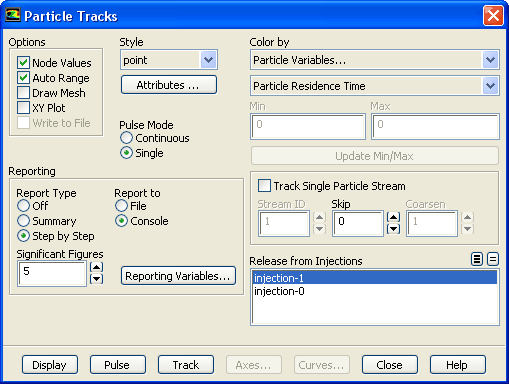The width and height of the screenshot is (509, 384).
Task: Open the style Attributes dialog
Action: click(169, 85)
